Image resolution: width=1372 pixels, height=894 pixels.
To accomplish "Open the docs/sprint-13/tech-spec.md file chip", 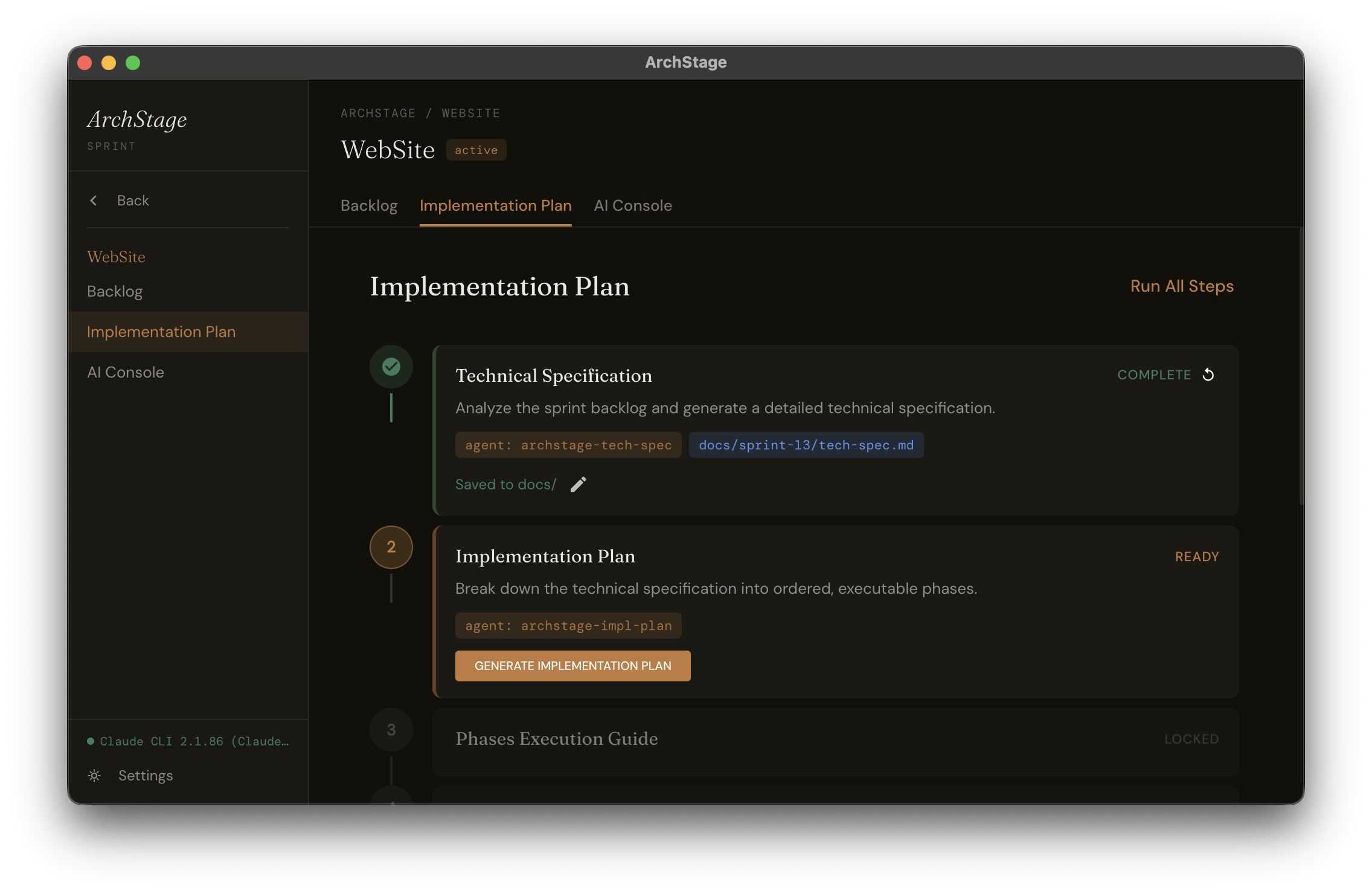I will 806,445.
